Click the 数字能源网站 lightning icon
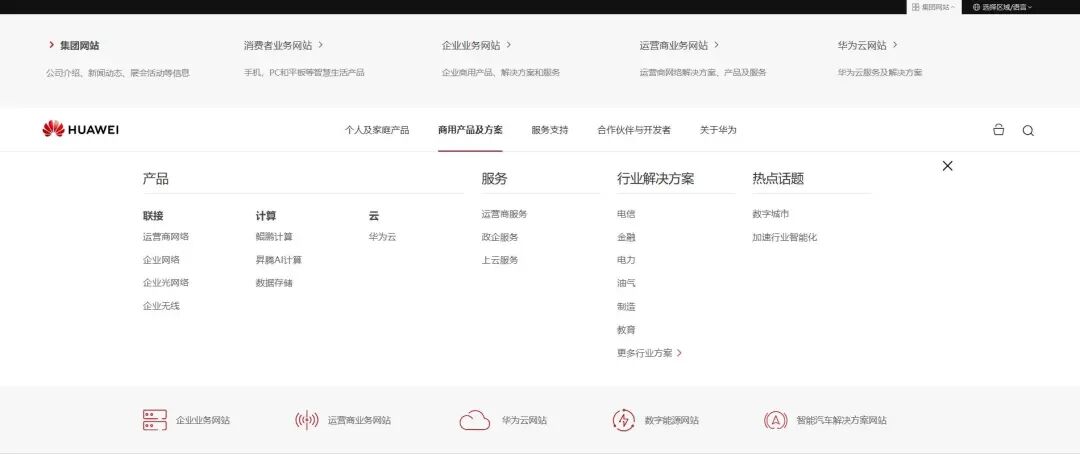The height and width of the screenshot is (454, 1080). pos(623,420)
